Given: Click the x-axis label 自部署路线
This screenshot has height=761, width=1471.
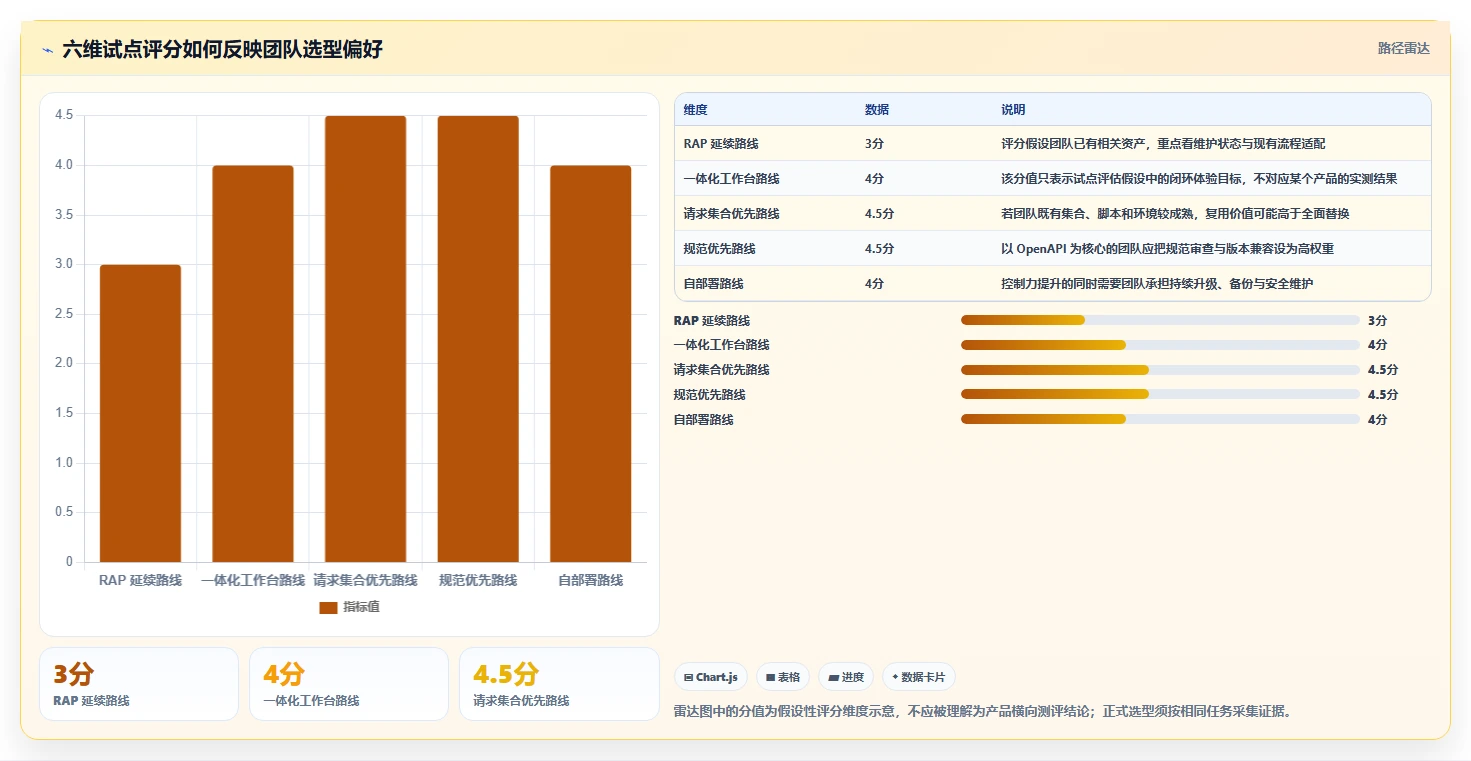Looking at the screenshot, I should coord(591,580).
